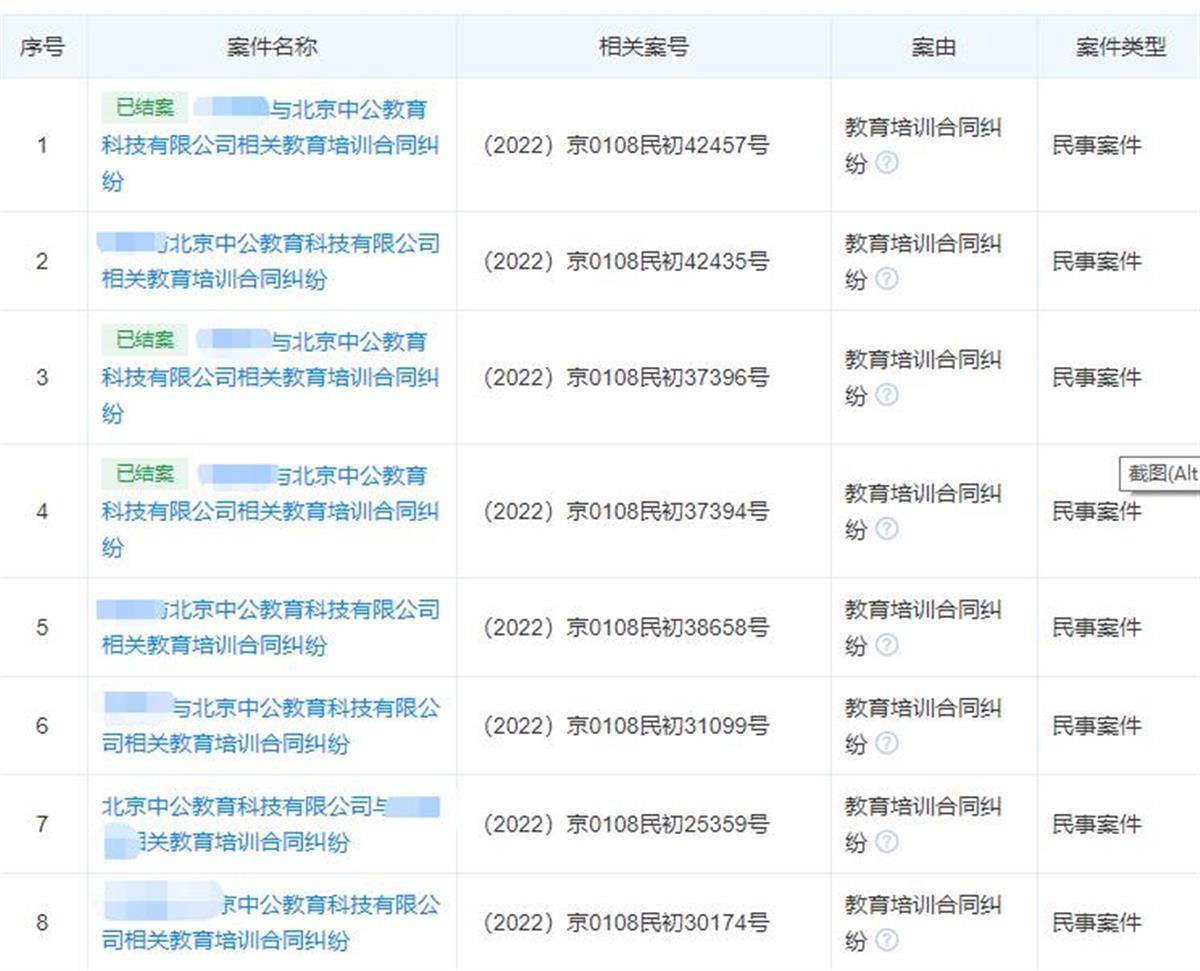Click the 案件名称 column header
This screenshot has height=971, width=1200.
[x=272, y=47]
